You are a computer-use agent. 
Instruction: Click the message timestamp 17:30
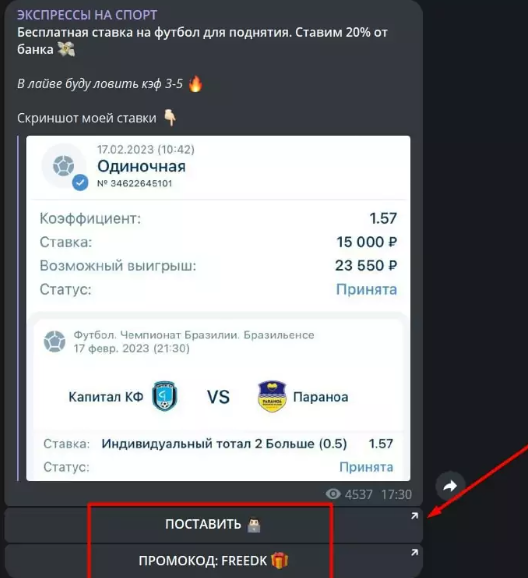tap(396, 494)
